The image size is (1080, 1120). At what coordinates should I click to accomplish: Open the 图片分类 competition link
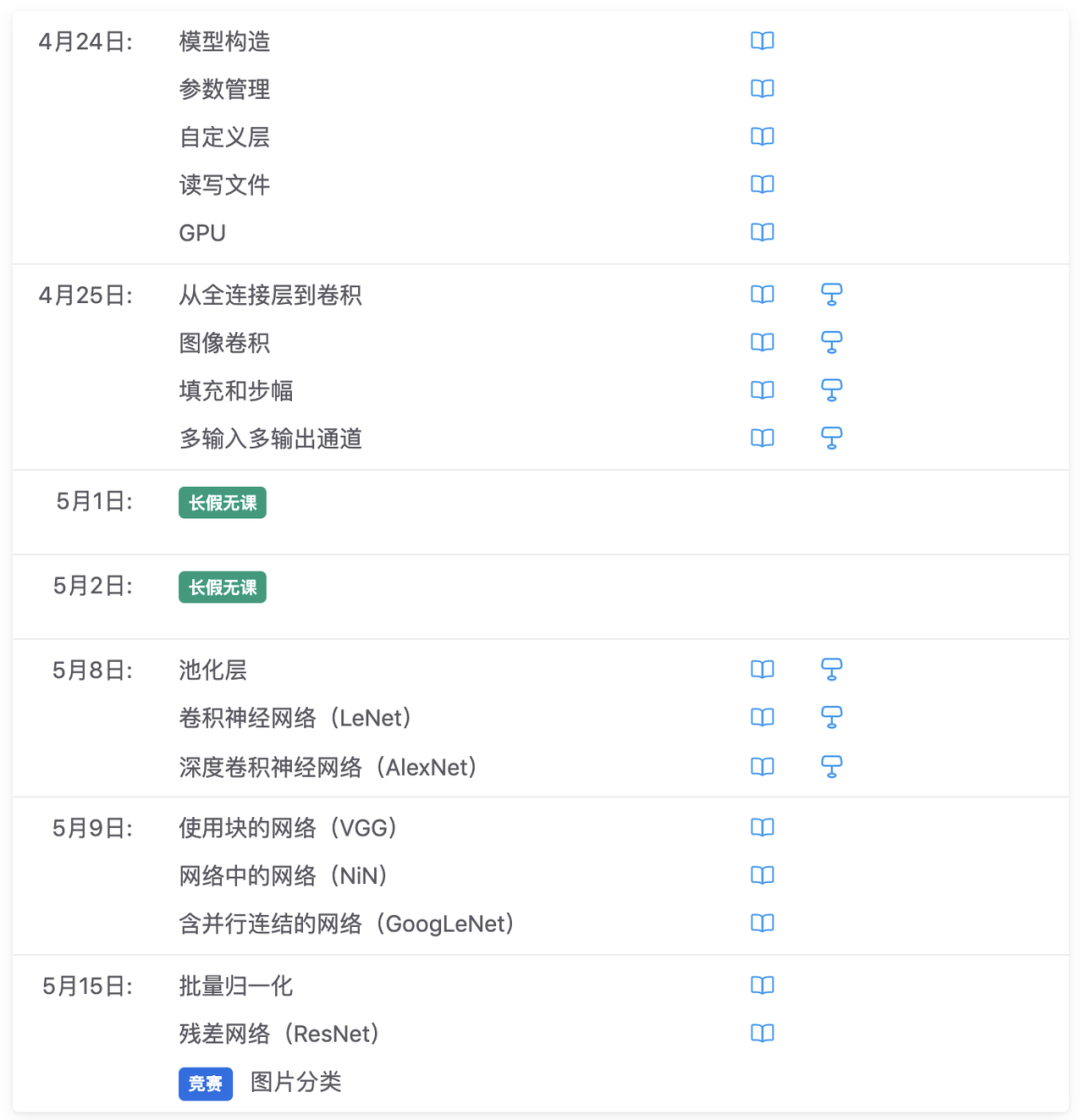pyautogui.click(x=296, y=1082)
